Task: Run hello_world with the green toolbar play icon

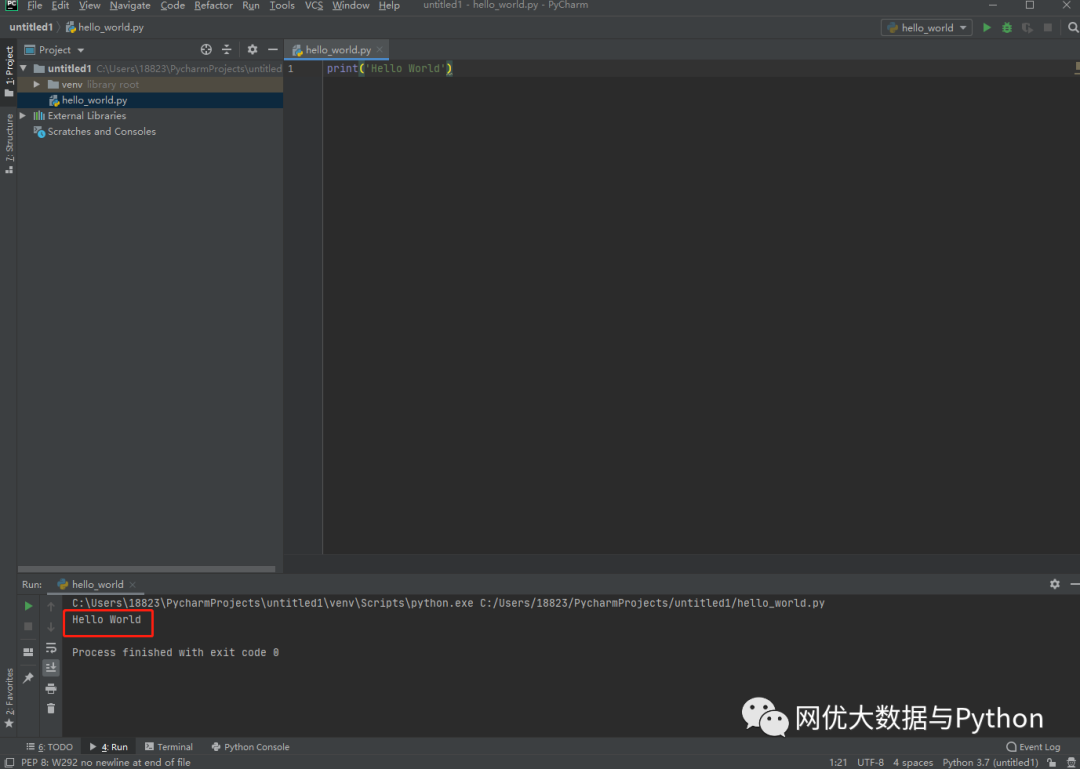Action: tap(986, 28)
